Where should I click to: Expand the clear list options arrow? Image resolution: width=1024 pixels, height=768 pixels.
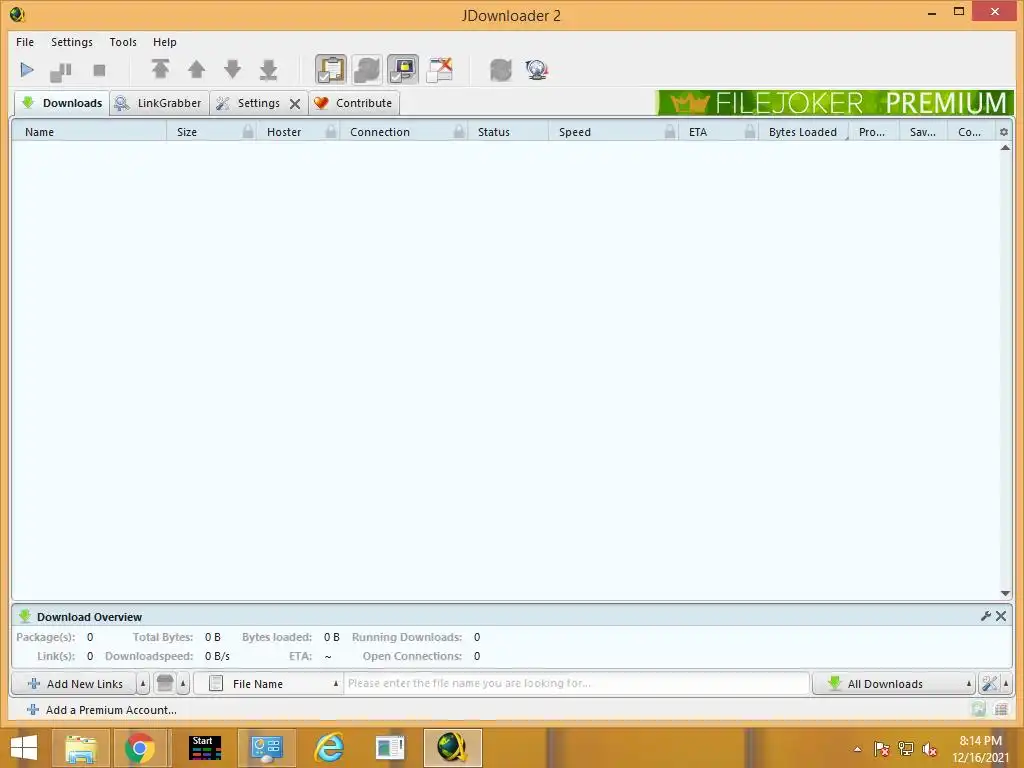tap(184, 684)
